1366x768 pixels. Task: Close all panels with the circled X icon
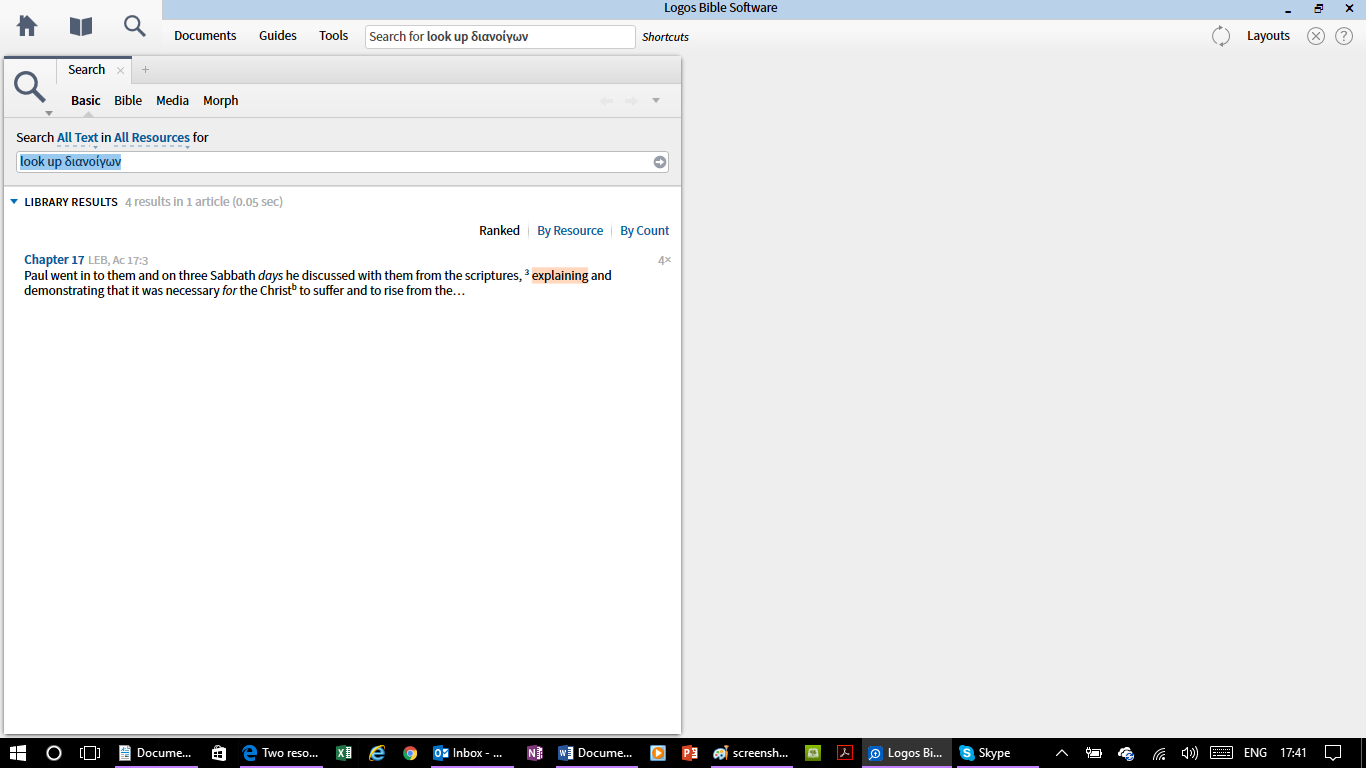point(1316,36)
